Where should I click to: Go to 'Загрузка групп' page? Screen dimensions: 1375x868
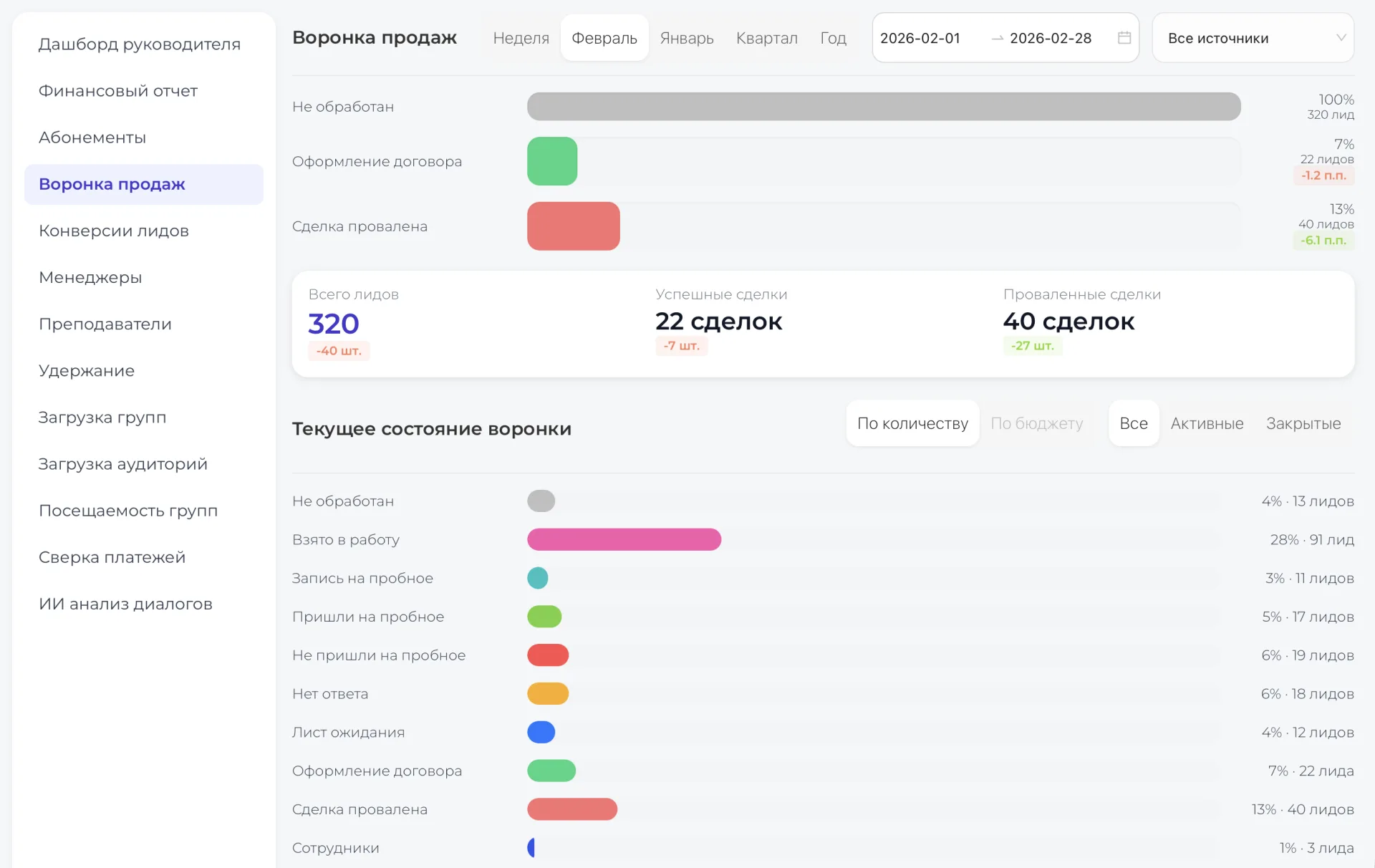144,417
